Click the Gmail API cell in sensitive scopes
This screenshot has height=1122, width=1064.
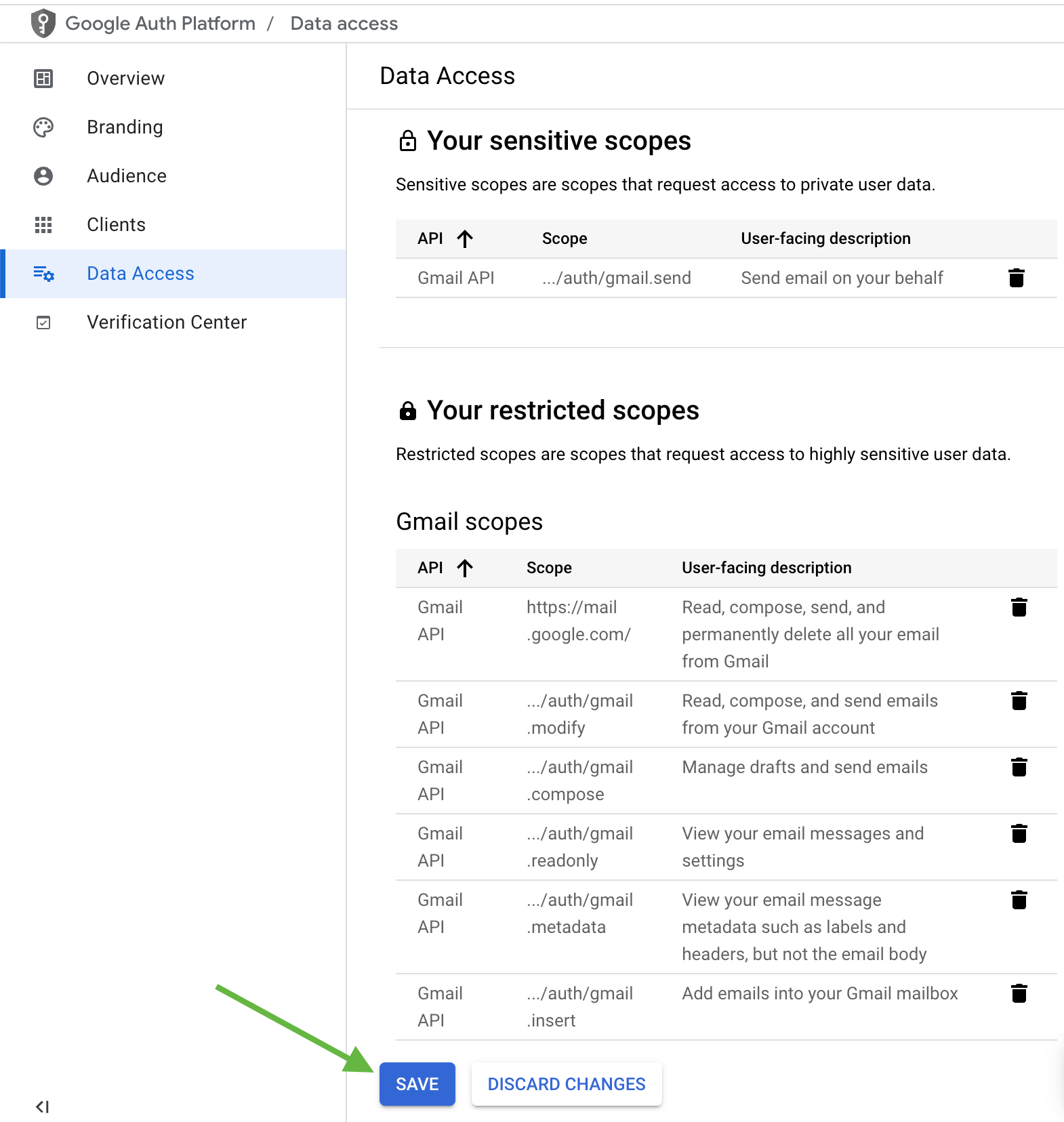click(455, 278)
